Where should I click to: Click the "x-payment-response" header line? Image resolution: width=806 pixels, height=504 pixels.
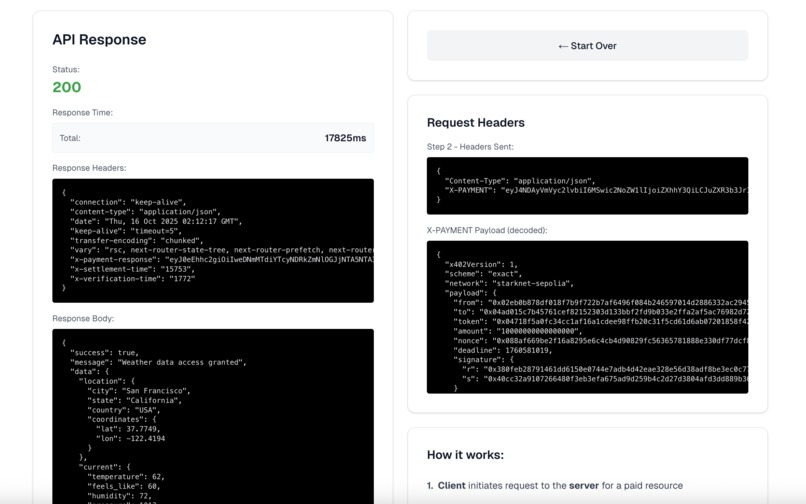pos(222,259)
